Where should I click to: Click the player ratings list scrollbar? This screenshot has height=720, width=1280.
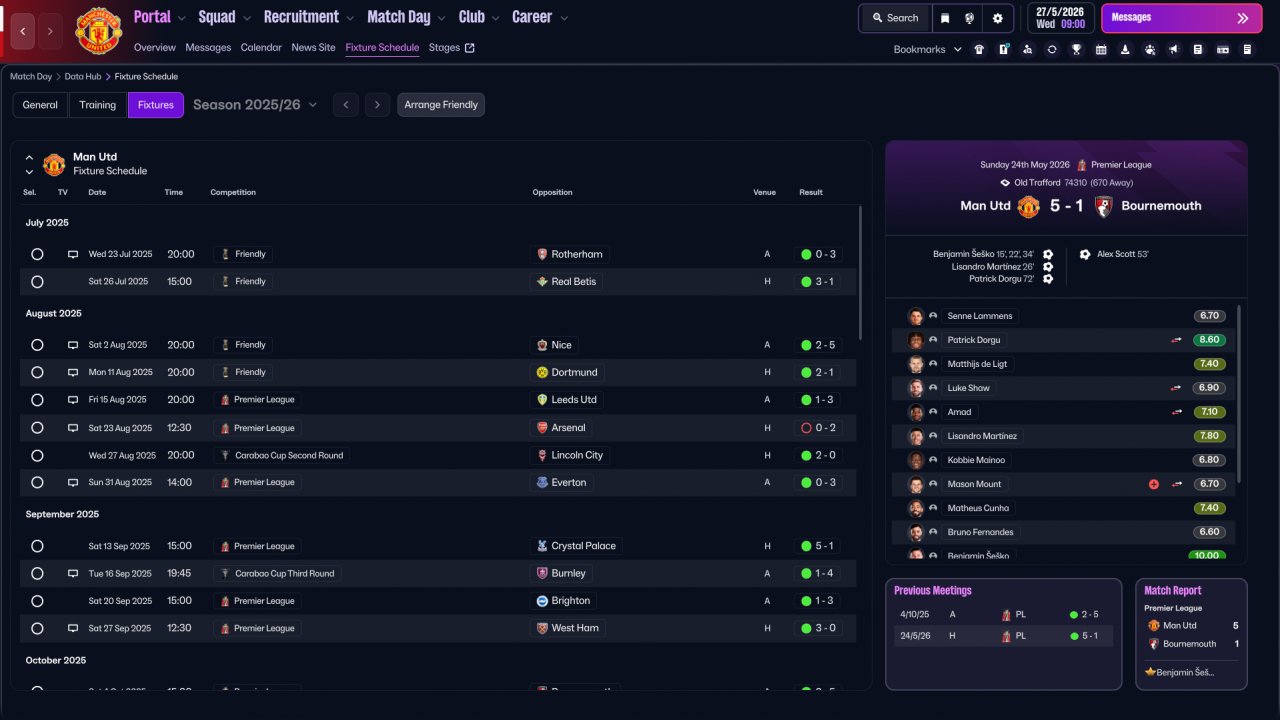(x=1239, y=393)
